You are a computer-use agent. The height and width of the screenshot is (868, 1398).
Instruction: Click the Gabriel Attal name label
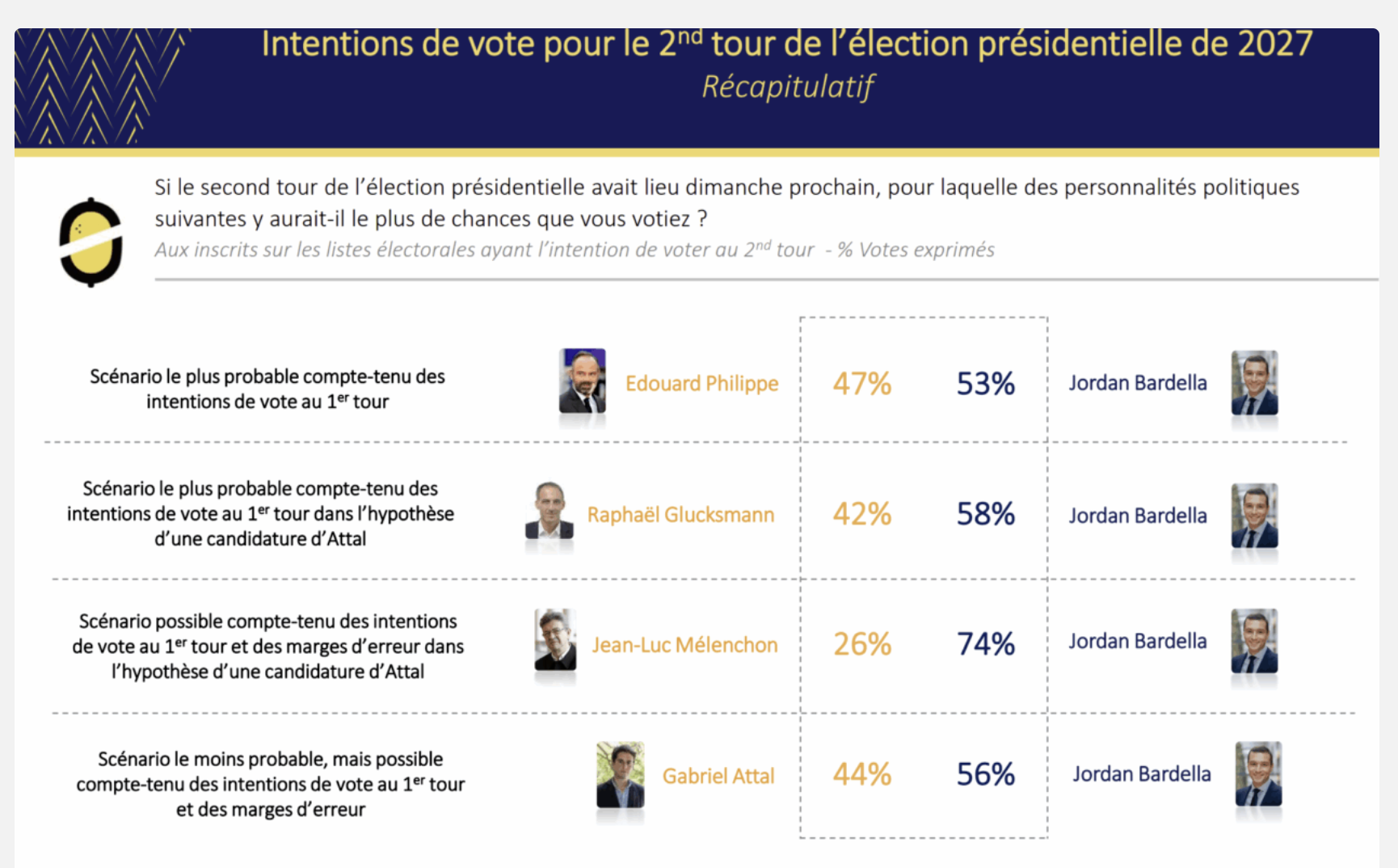click(x=718, y=776)
